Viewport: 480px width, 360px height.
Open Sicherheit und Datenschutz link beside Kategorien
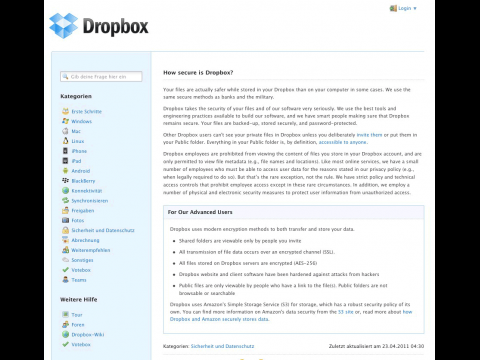coord(222,346)
